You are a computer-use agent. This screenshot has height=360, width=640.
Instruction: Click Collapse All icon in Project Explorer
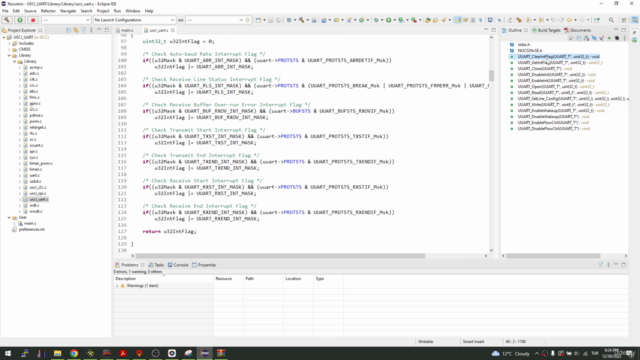tap(68, 30)
